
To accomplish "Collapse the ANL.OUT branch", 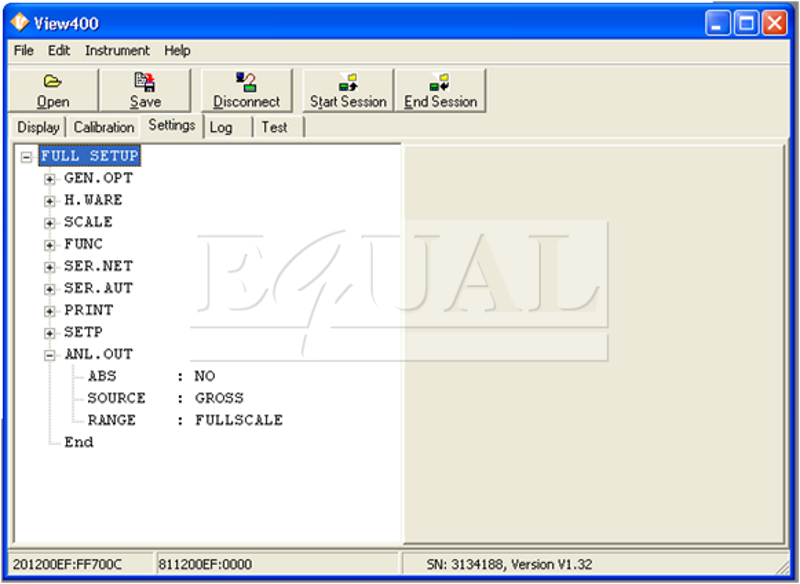I will point(49,354).
